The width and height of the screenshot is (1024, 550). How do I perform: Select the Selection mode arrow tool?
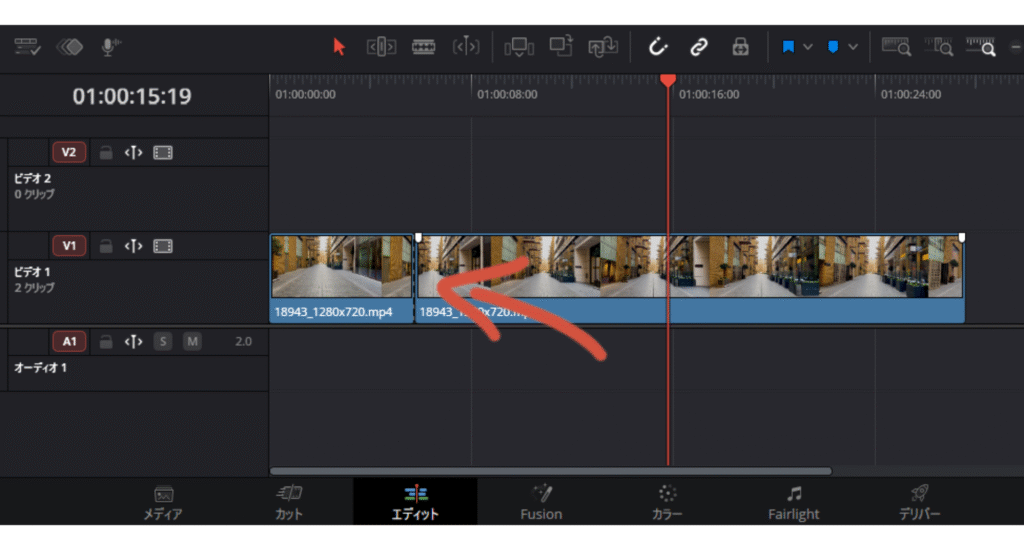(339, 47)
